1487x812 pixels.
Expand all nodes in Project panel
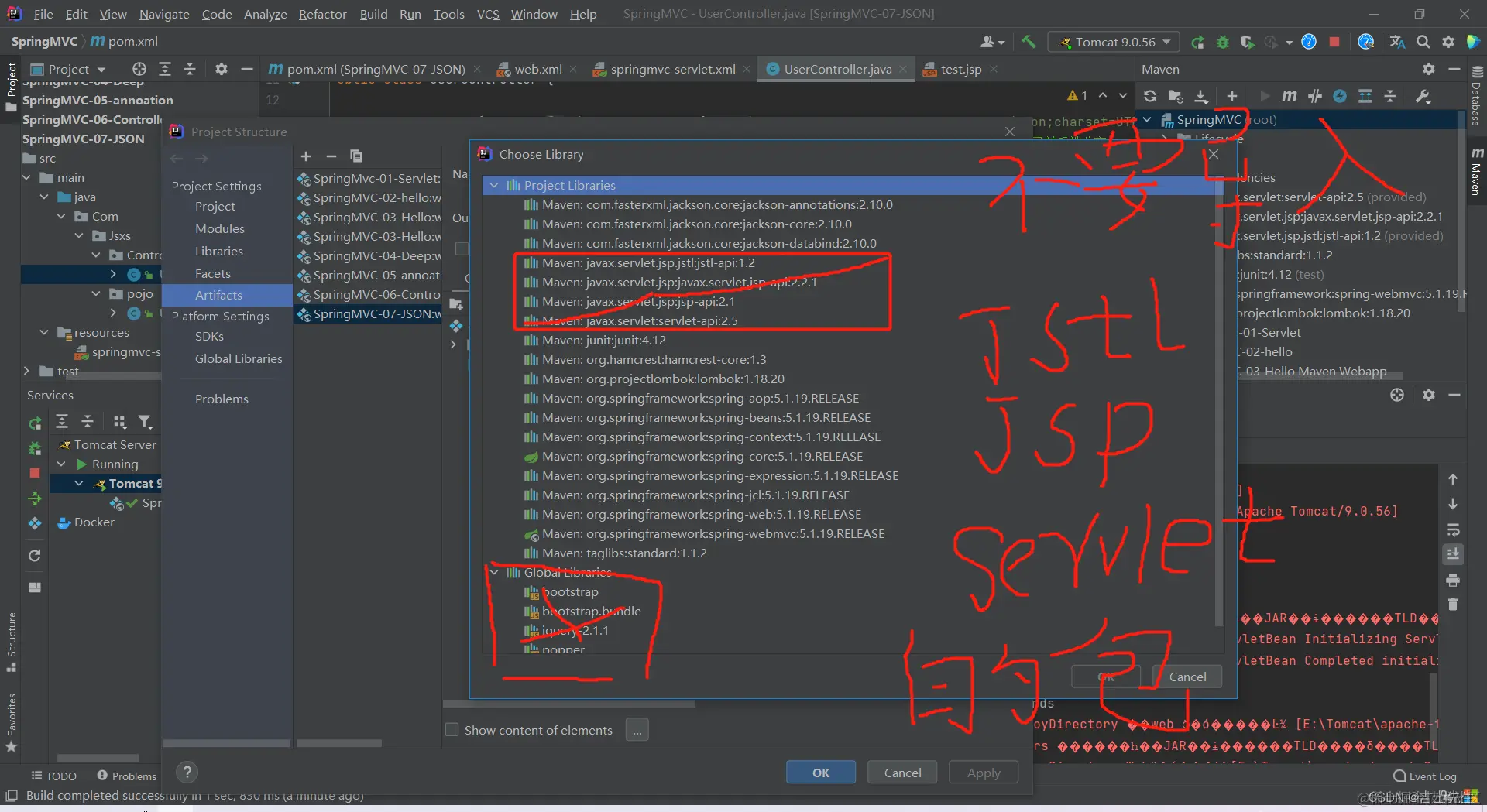(165, 69)
